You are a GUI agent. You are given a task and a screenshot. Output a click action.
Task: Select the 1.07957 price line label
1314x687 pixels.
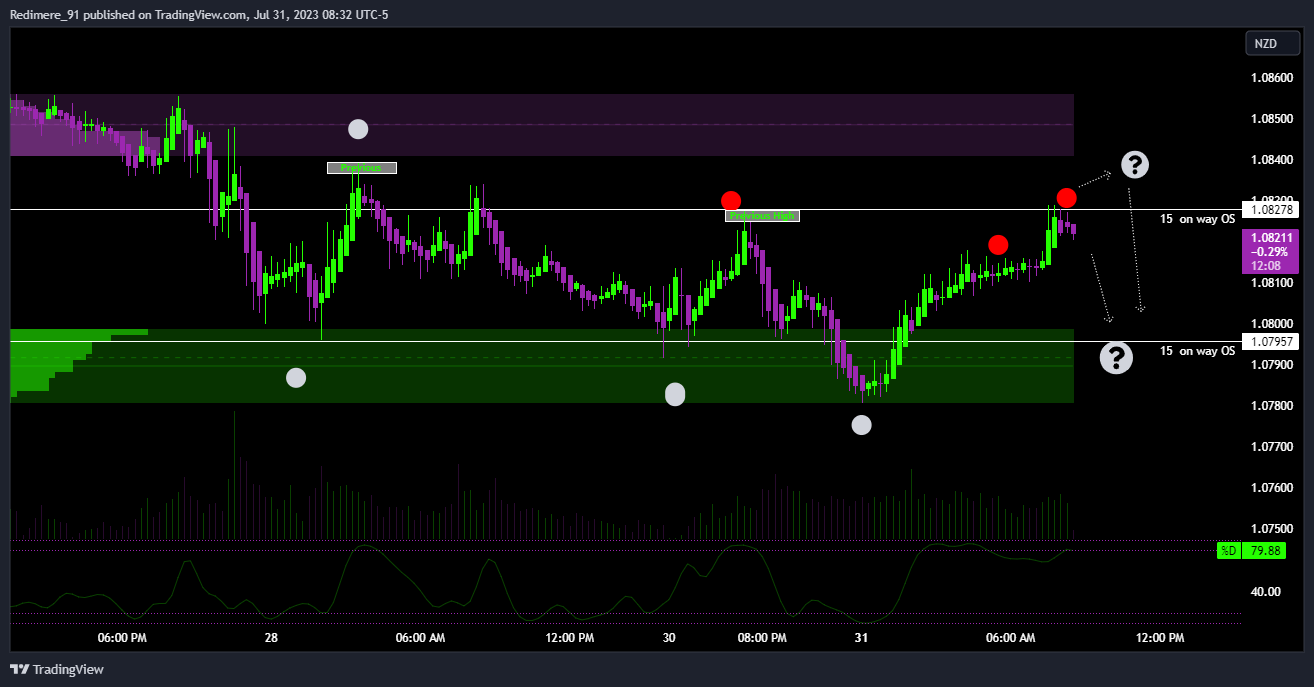click(x=1270, y=342)
